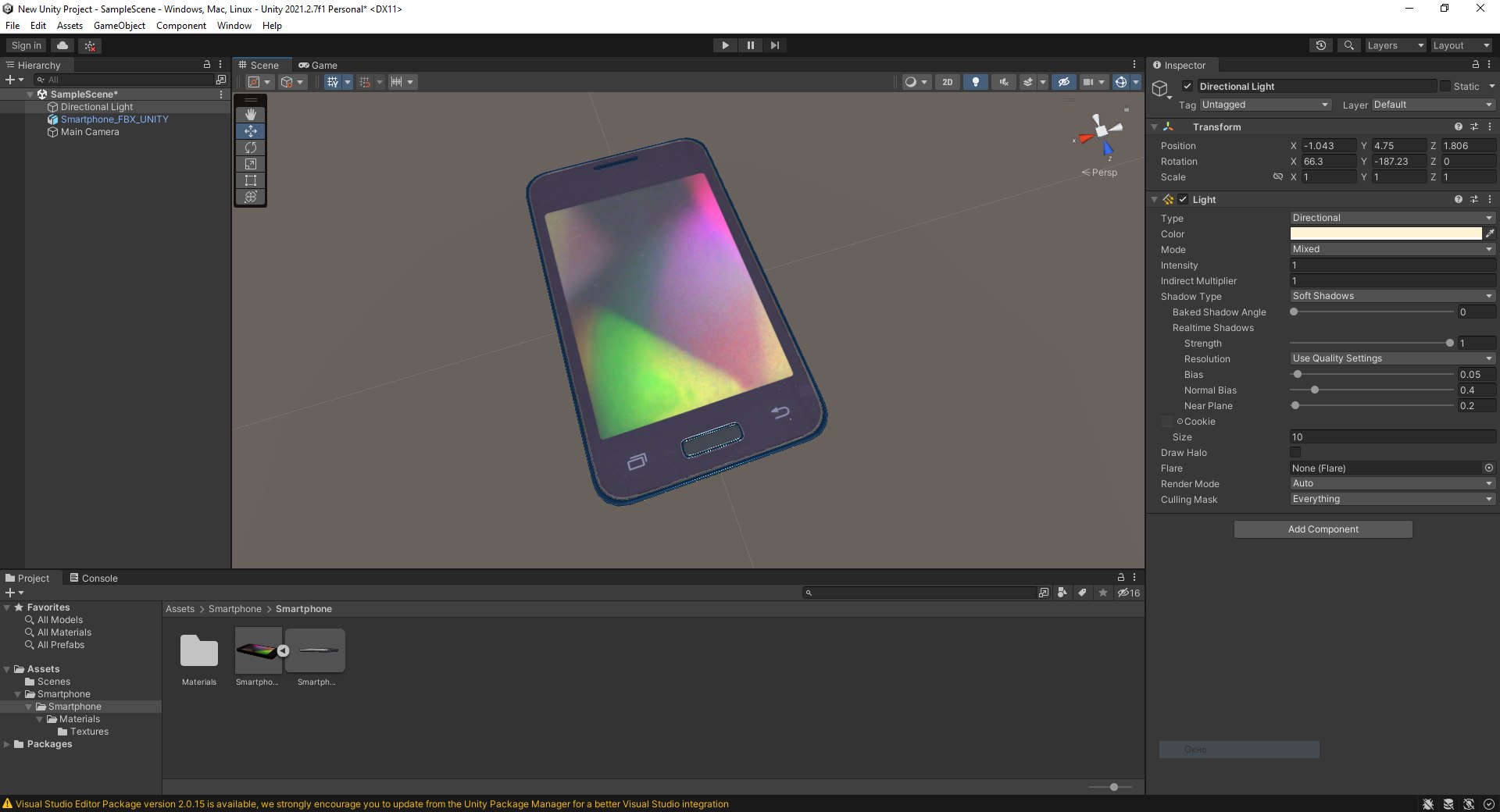This screenshot has height=812, width=1500.
Task: Toggle the Static checkbox
Action: point(1445,87)
